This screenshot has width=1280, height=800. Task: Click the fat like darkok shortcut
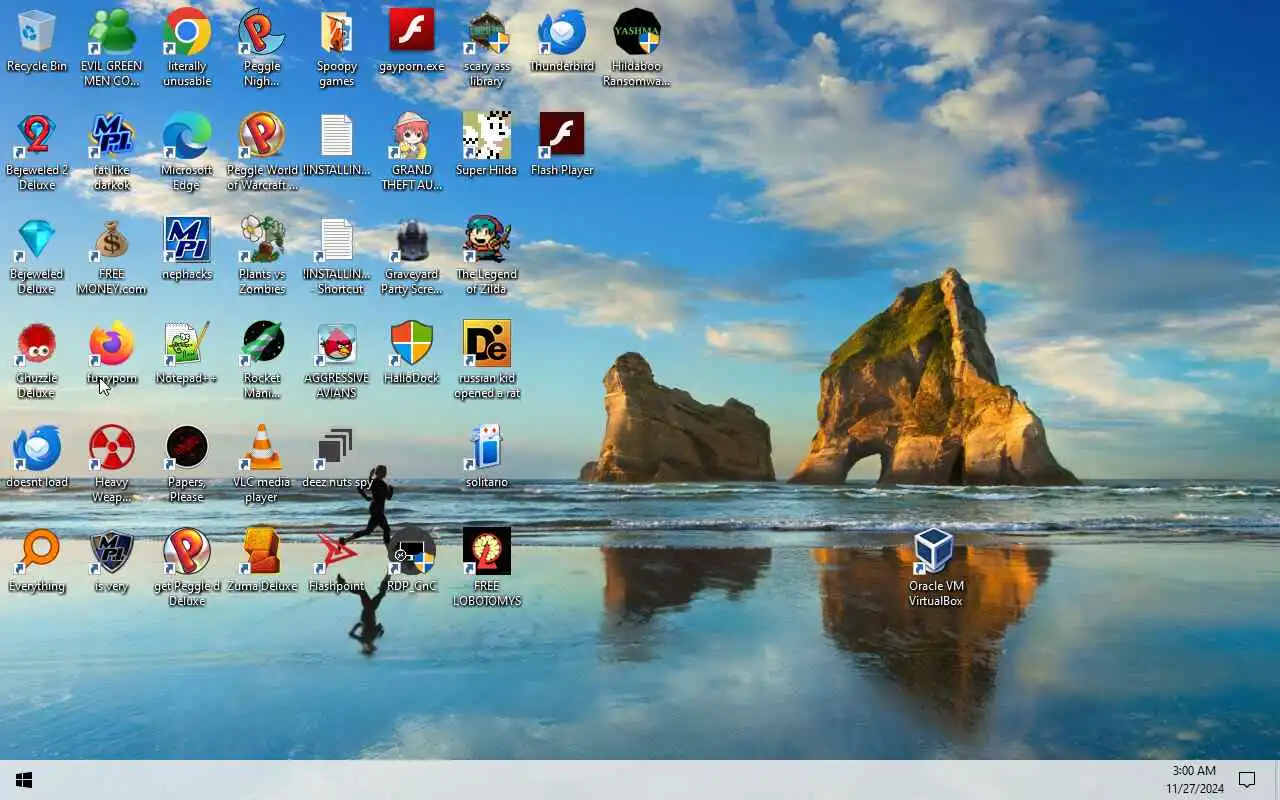click(x=112, y=136)
